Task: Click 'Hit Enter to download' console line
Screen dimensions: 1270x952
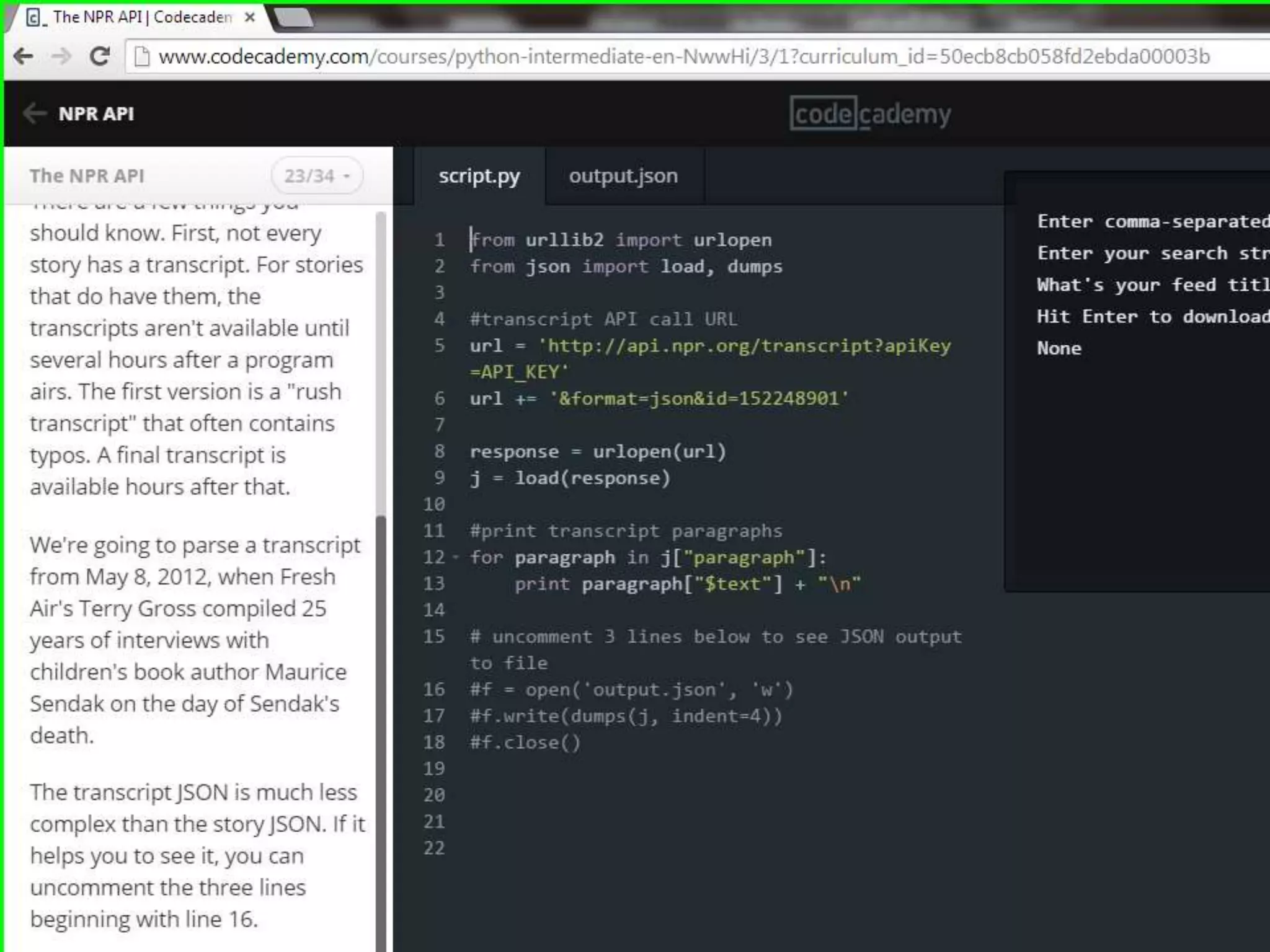Action: coord(1153,317)
